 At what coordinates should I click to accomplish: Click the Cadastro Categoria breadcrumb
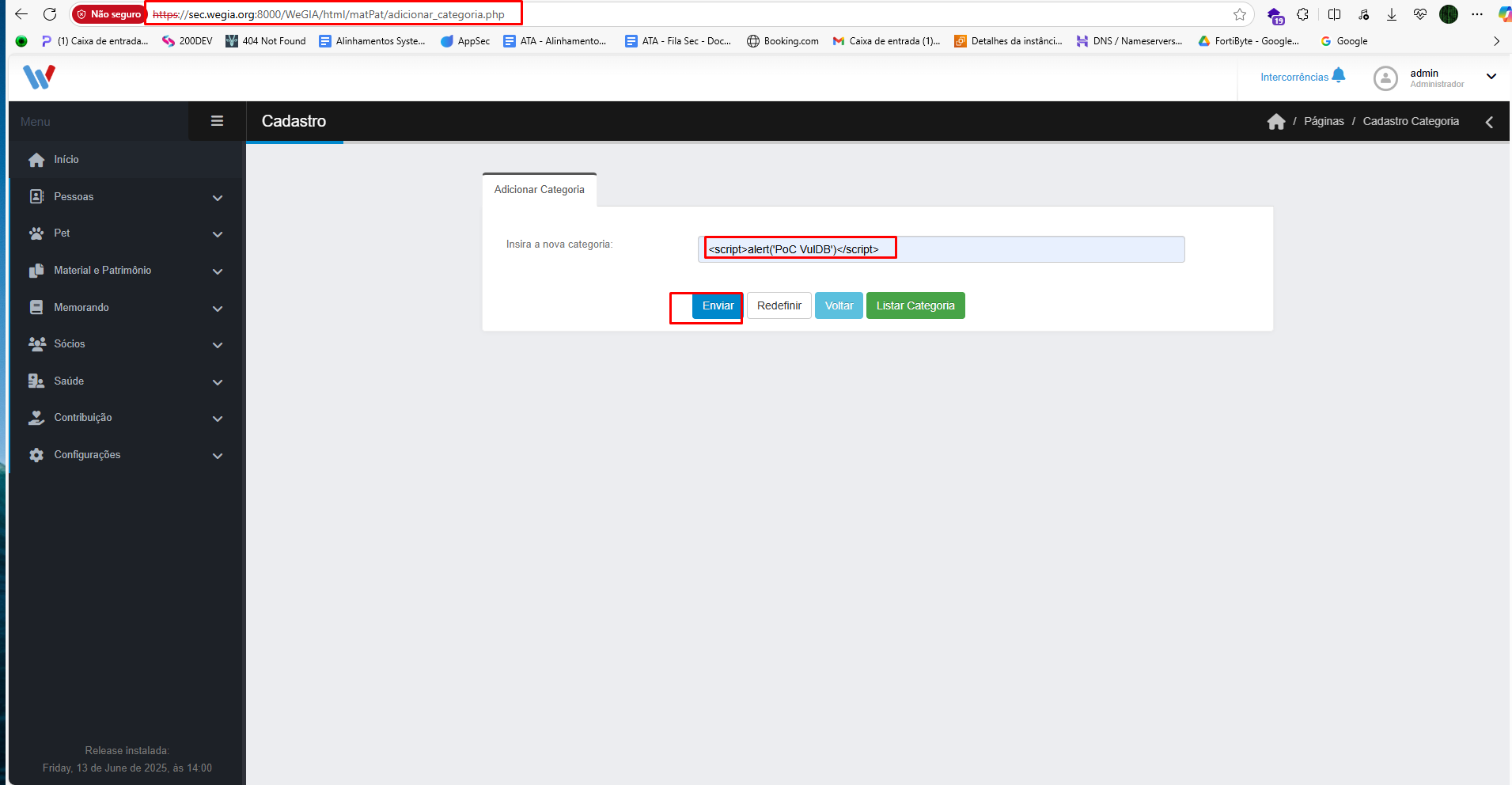coord(1411,121)
